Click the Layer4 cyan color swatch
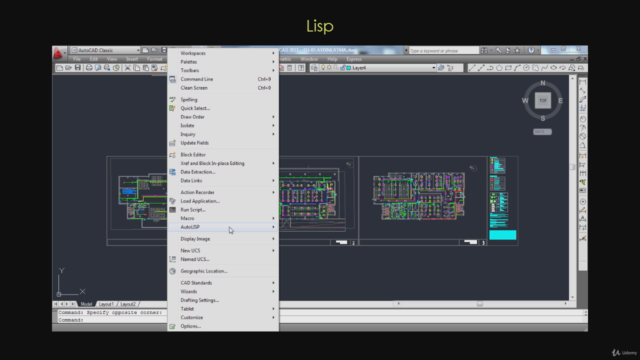This screenshot has width=640, height=360. 349,68
